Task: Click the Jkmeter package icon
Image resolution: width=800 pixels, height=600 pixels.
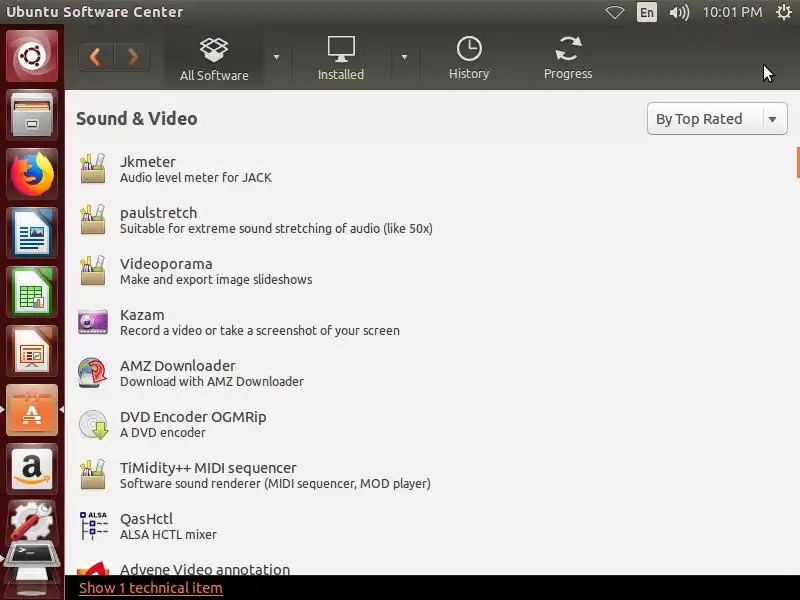Action: (93, 168)
